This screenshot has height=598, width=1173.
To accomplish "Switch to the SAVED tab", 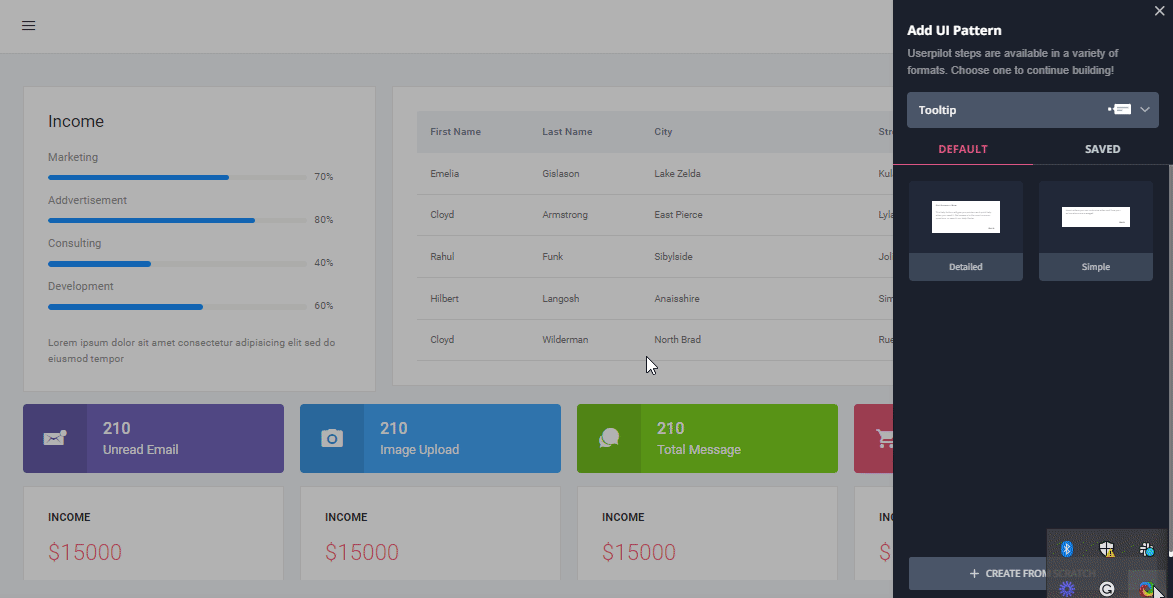I will pos(1102,149).
